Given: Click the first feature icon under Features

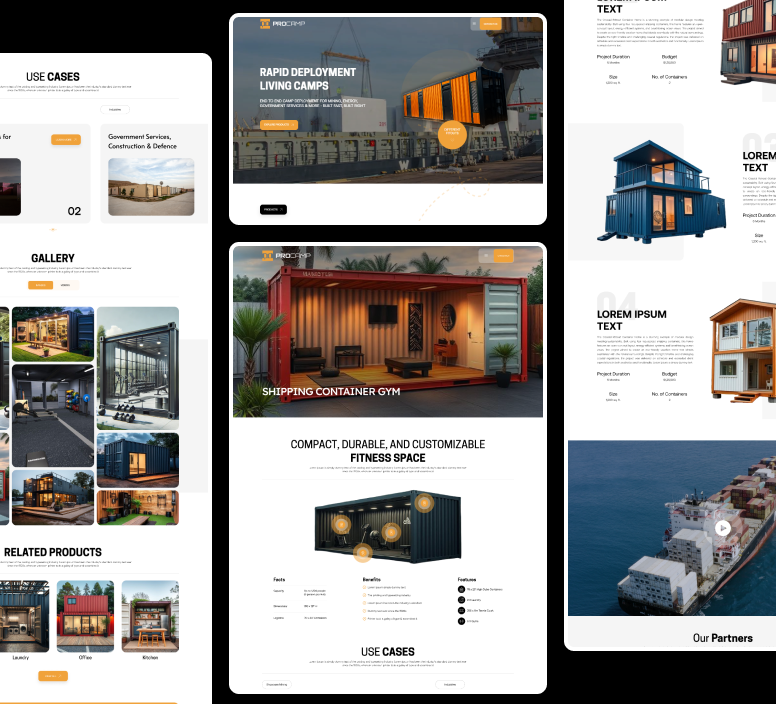Looking at the screenshot, I should 461,588.
